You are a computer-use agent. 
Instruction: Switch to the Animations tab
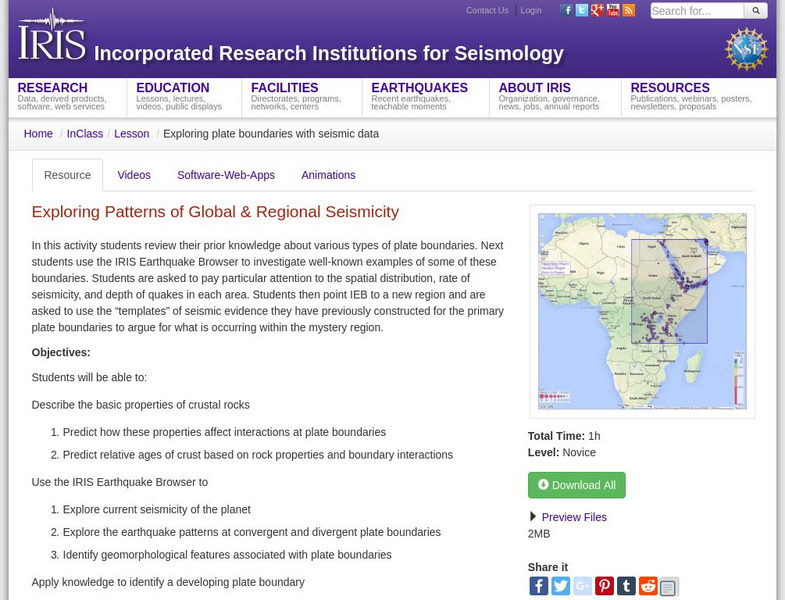coord(328,175)
